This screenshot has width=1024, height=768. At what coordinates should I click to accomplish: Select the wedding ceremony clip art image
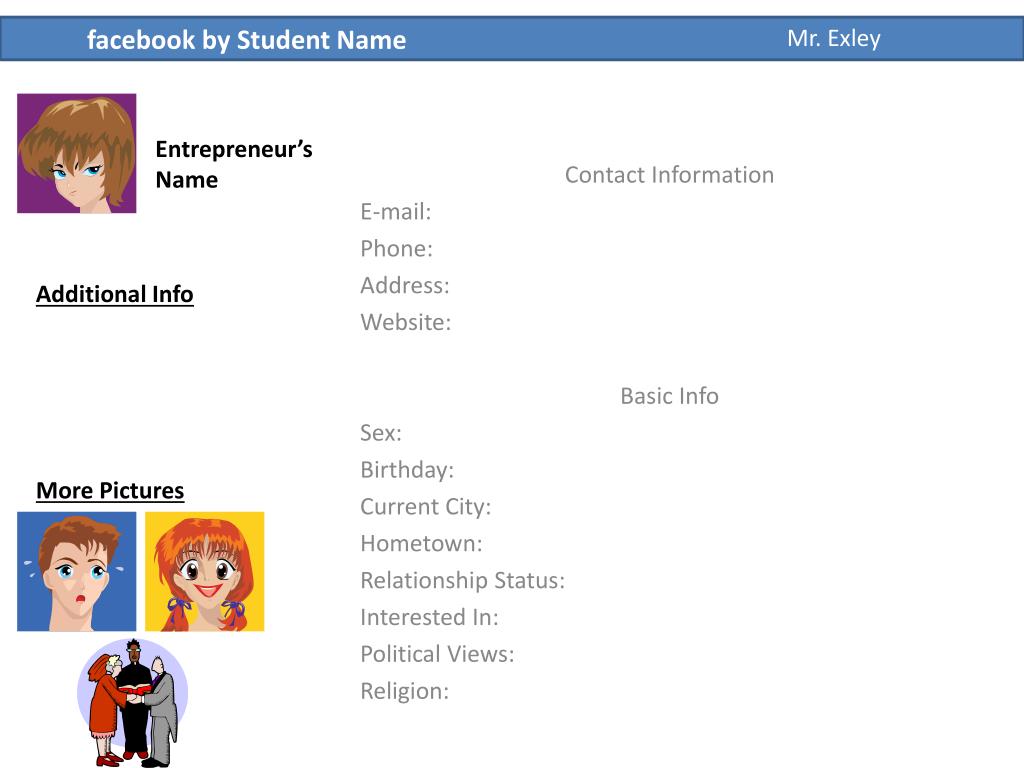tap(133, 703)
